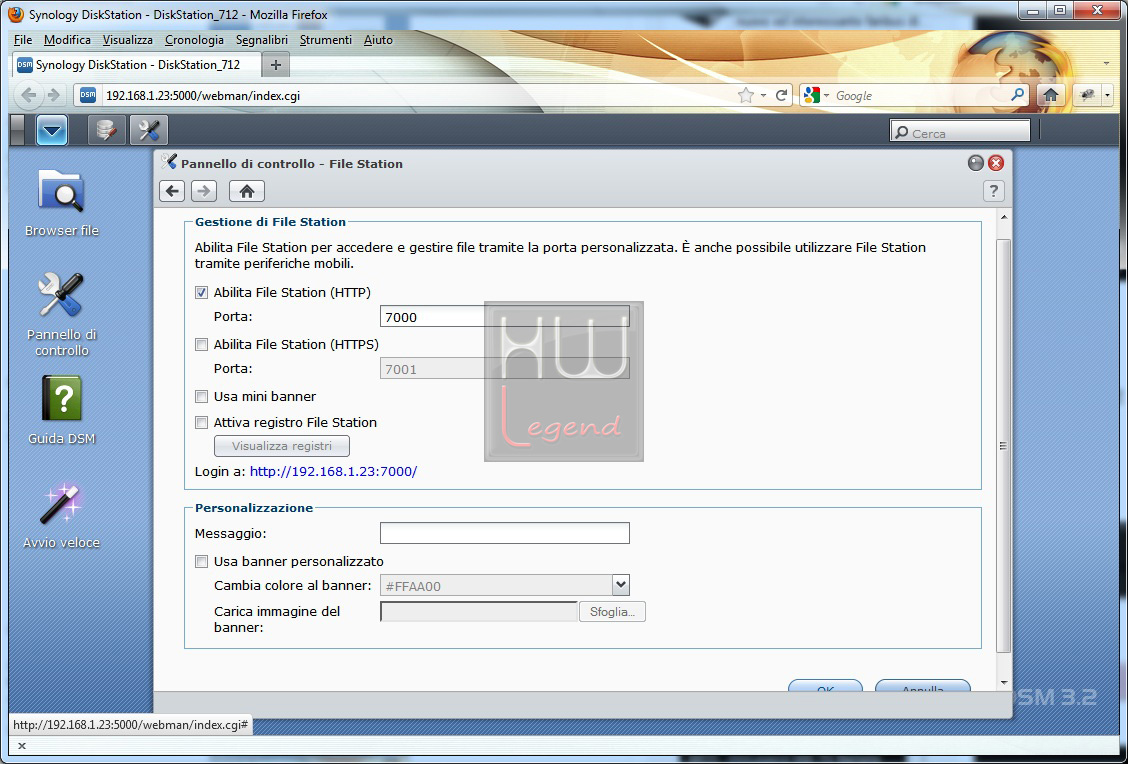Check Usa mini banner option
This screenshot has height=764, width=1128.
201,396
